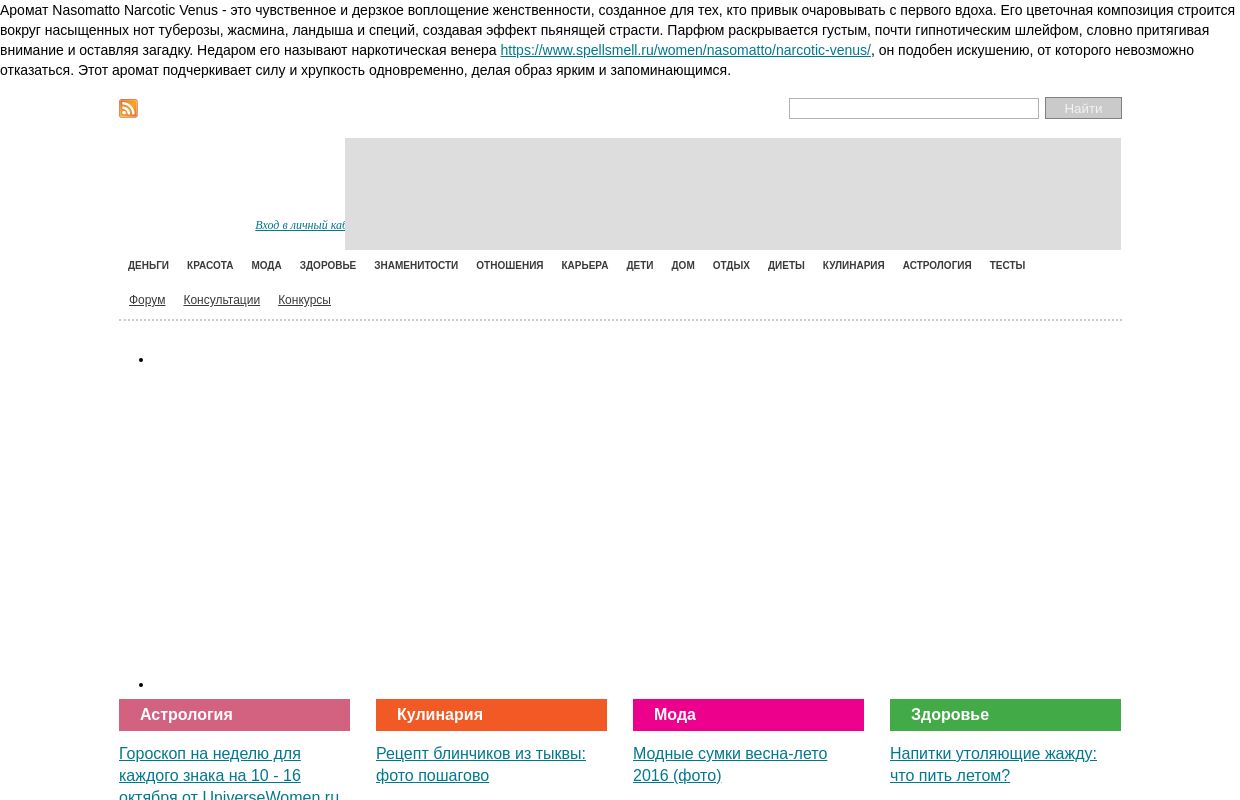1240x800 pixels.
Task: Read the pumpkin pancakes recipe article
Action: tap(480, 764)
